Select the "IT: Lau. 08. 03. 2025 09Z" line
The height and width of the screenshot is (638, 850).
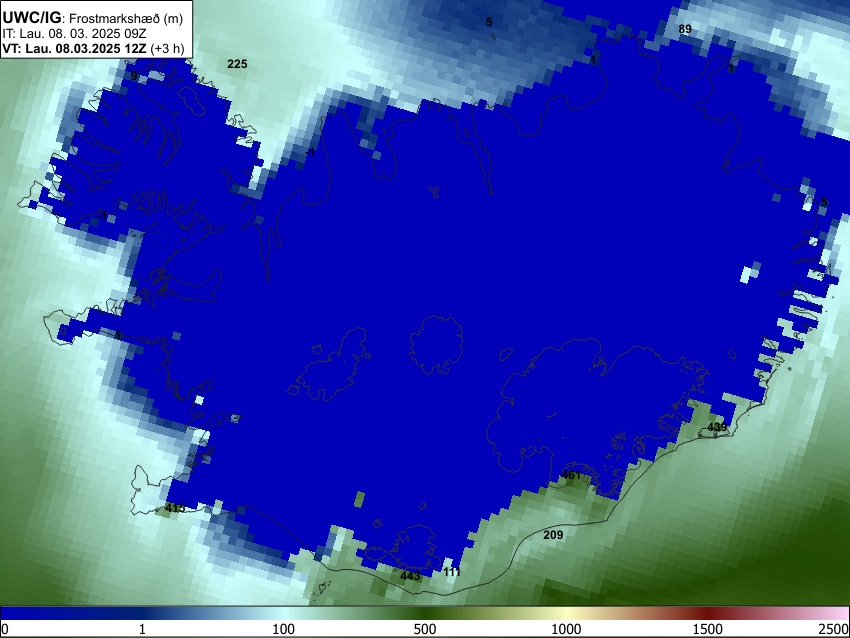pyautogui.click(x=74, y=34)
